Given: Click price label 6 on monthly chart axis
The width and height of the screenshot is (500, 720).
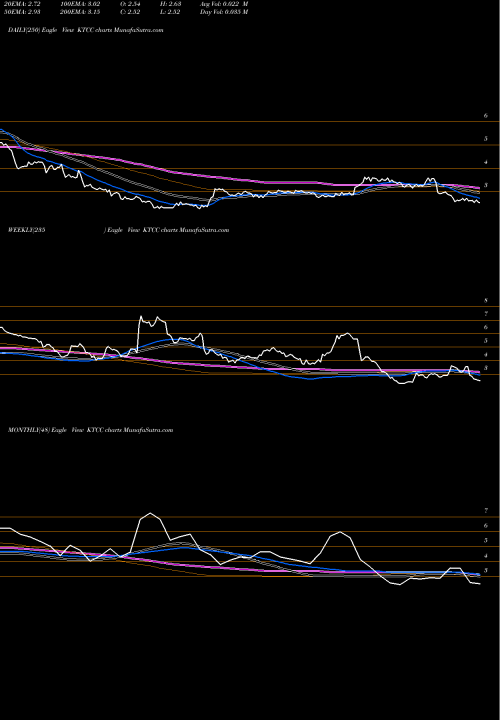Looking at the screenshot, I should pyautogui.click(x=486, y=526).
